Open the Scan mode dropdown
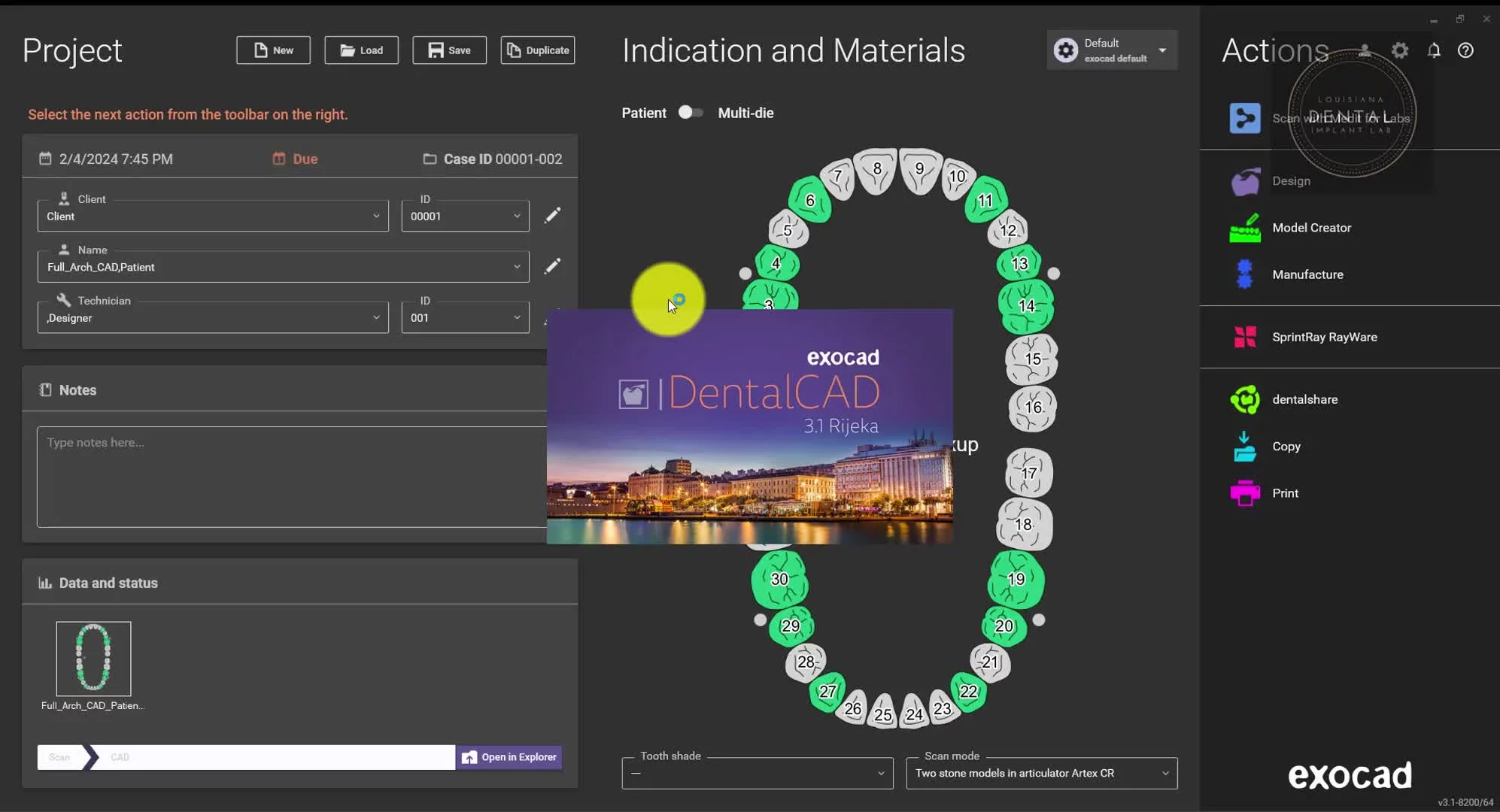 tap(1041, 773)
